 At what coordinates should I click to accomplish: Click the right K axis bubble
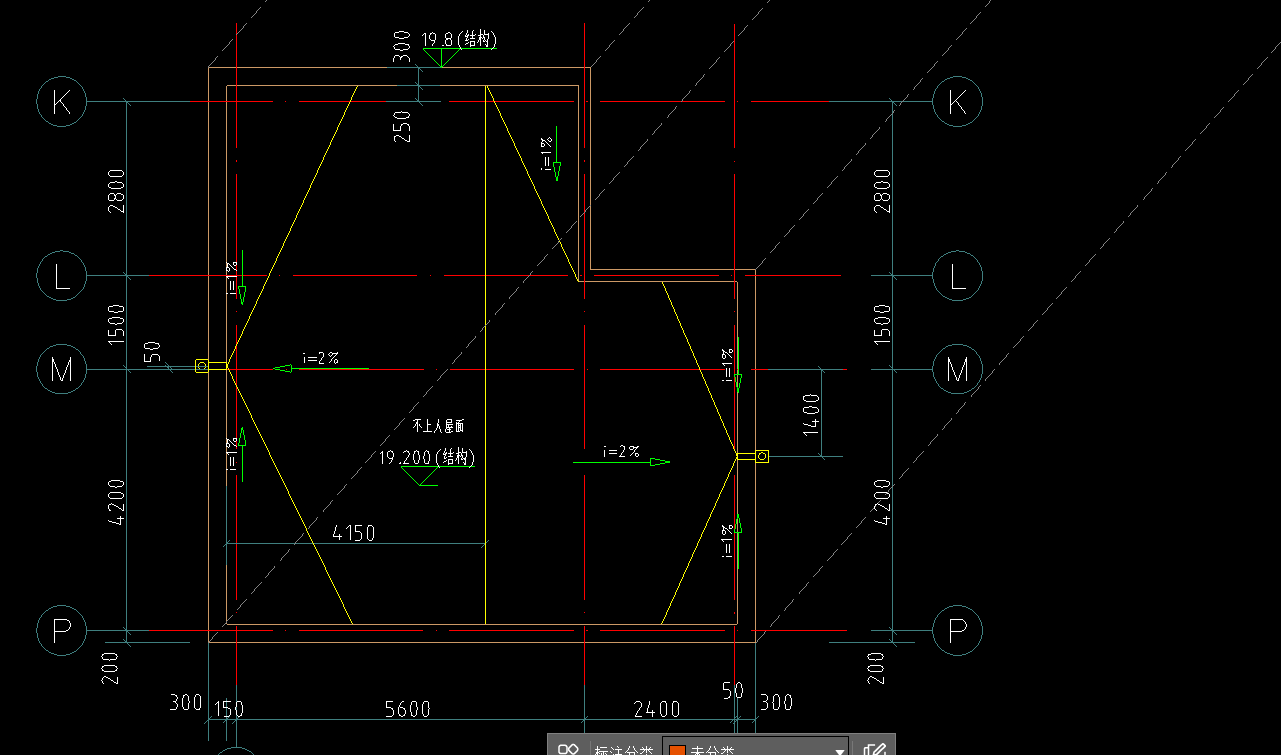tap(957, 101)
